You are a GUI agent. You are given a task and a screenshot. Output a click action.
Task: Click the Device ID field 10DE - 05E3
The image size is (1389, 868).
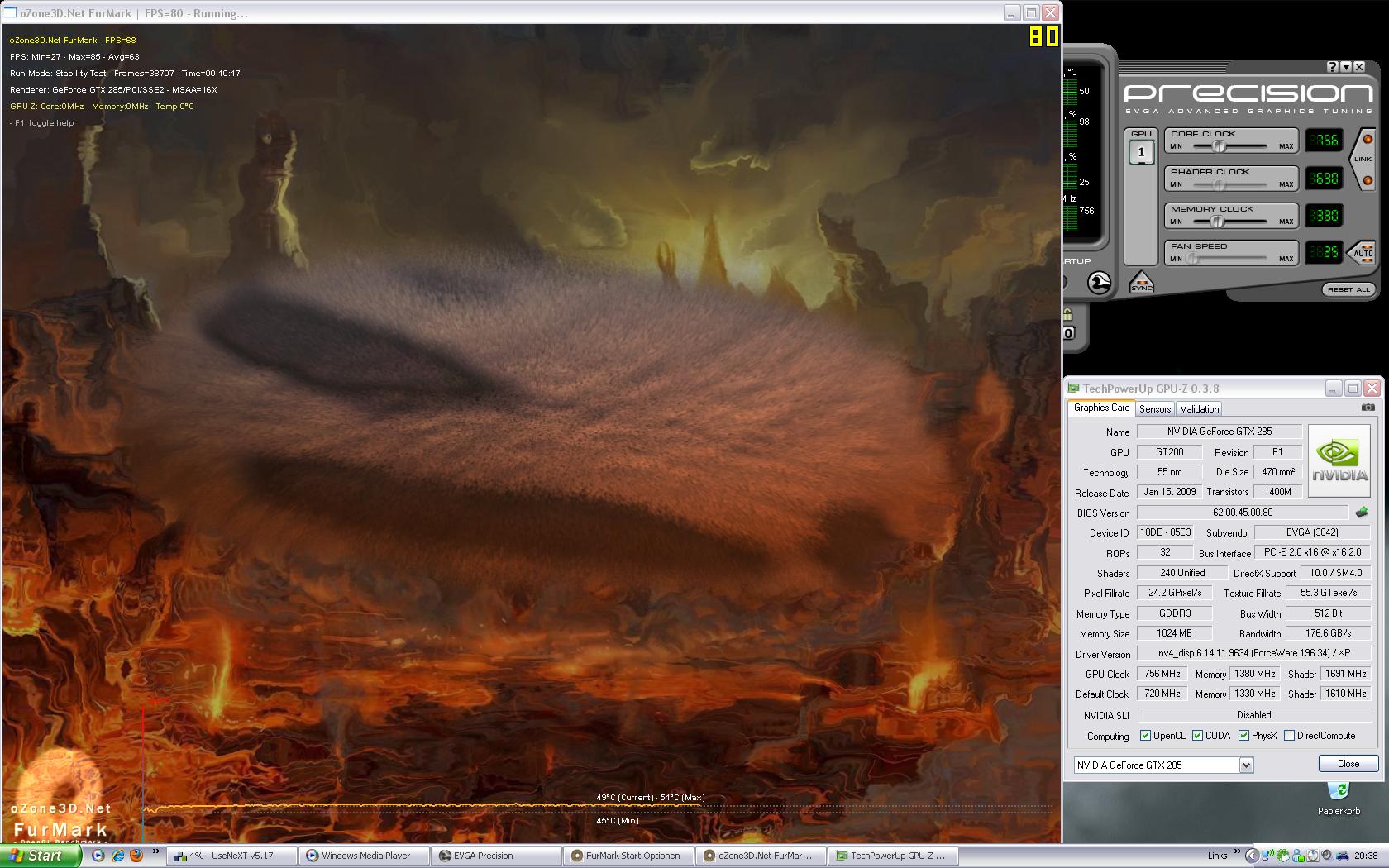point(1165,532)
